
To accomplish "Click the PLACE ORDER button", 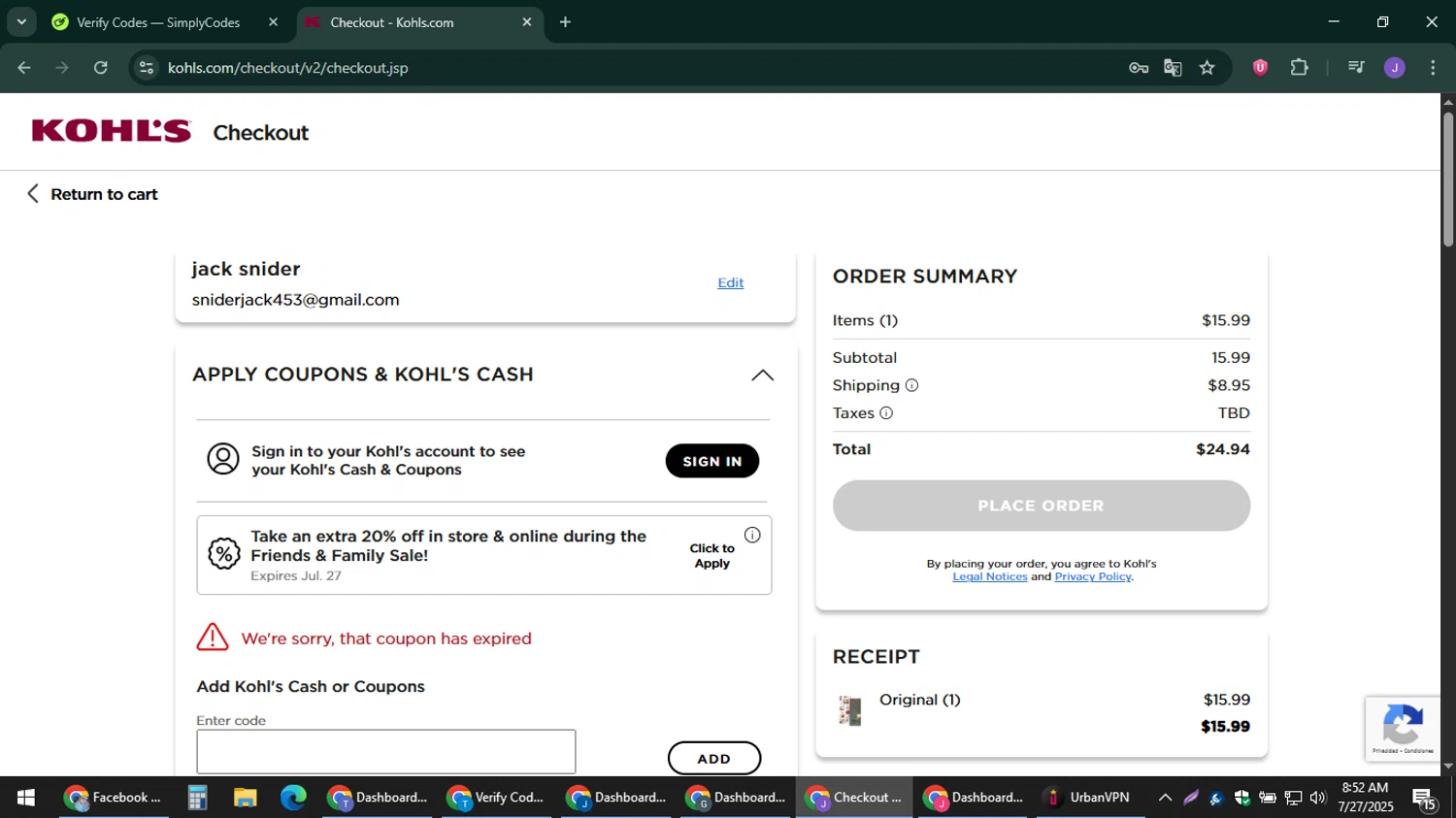I will pos(1041,506).
